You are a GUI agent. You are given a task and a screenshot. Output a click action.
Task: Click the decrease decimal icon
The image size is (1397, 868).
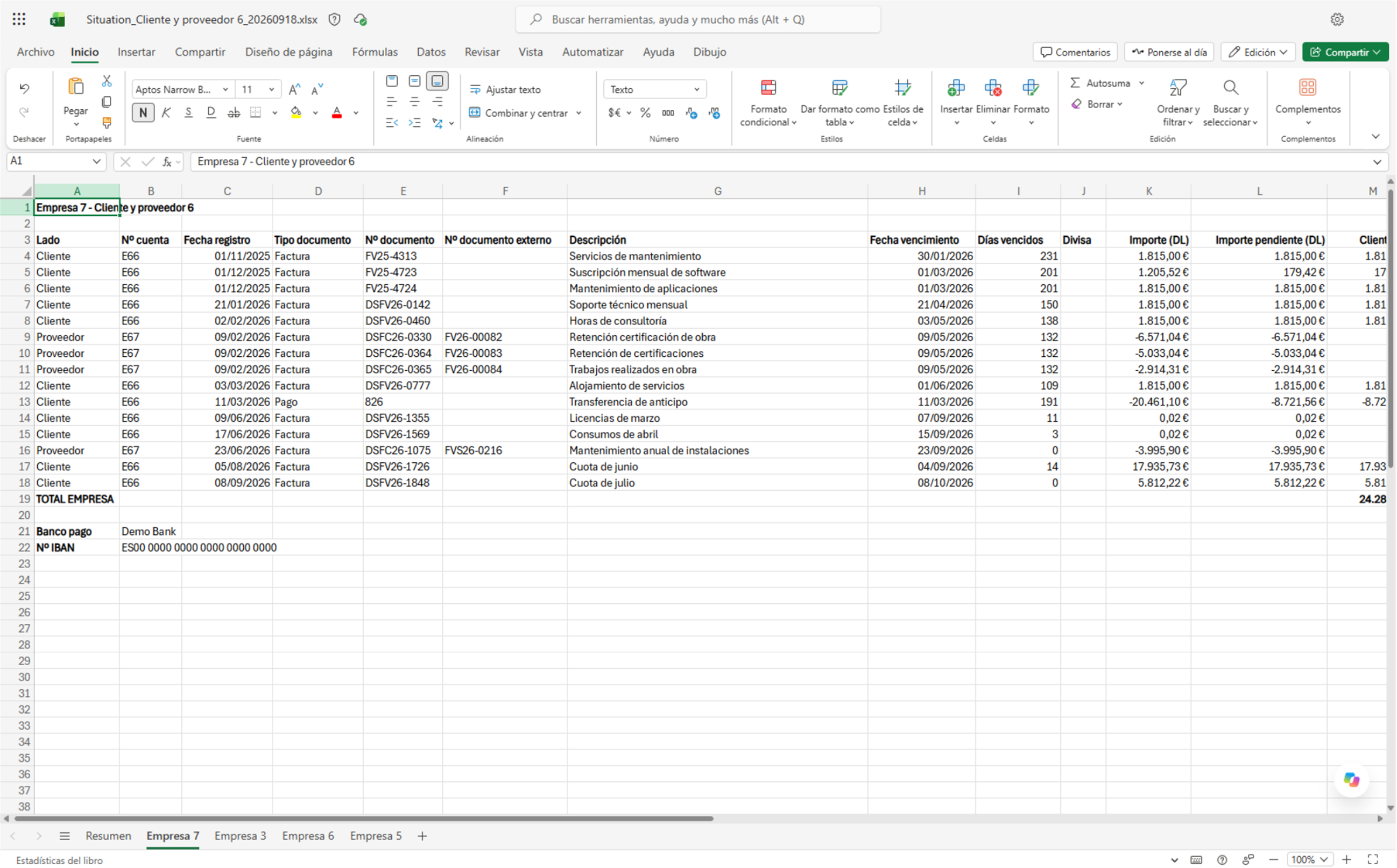coord(715,113)
